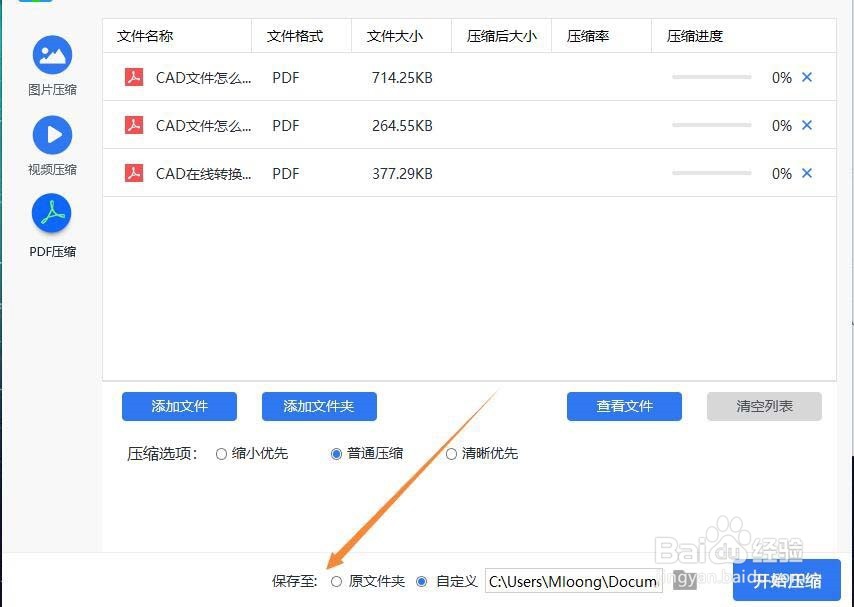Click the 添加文件 add file button
This screenshot has height=607, width=854.
pos(179,406)
